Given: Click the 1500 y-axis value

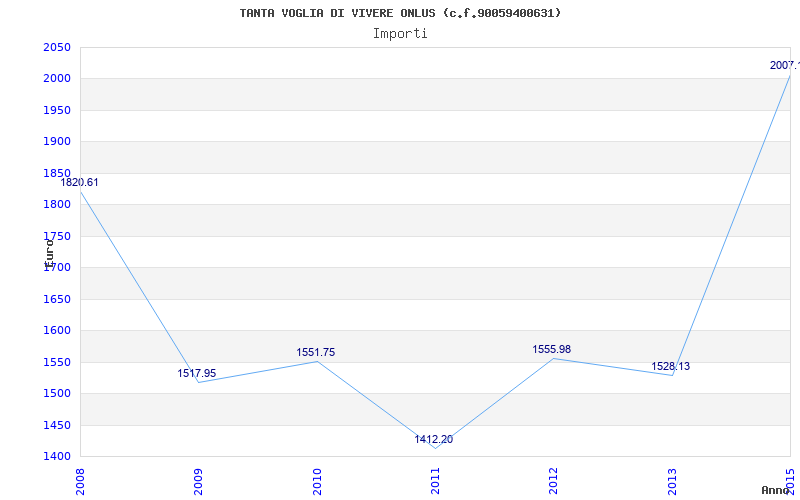Looking at the screenshot, I should pos(57,393).
